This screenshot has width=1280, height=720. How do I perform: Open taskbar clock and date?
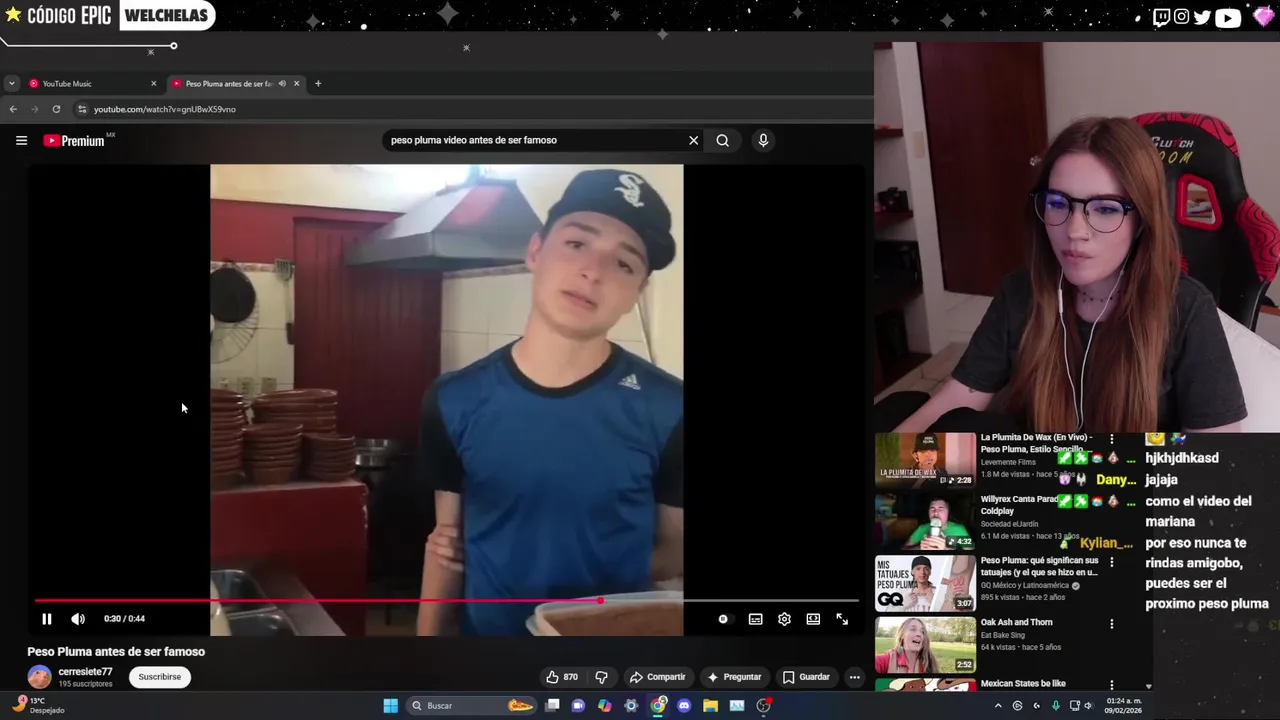[1124, 706]
